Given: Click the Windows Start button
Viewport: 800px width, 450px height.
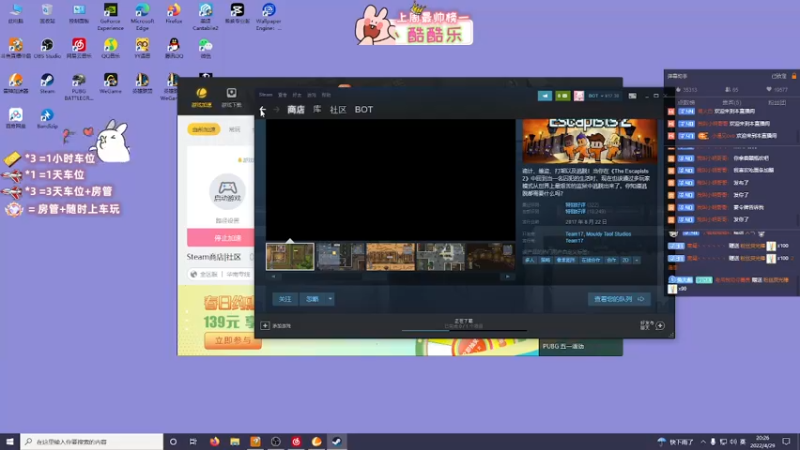Looking at the screenshot, I should (10, 441).
